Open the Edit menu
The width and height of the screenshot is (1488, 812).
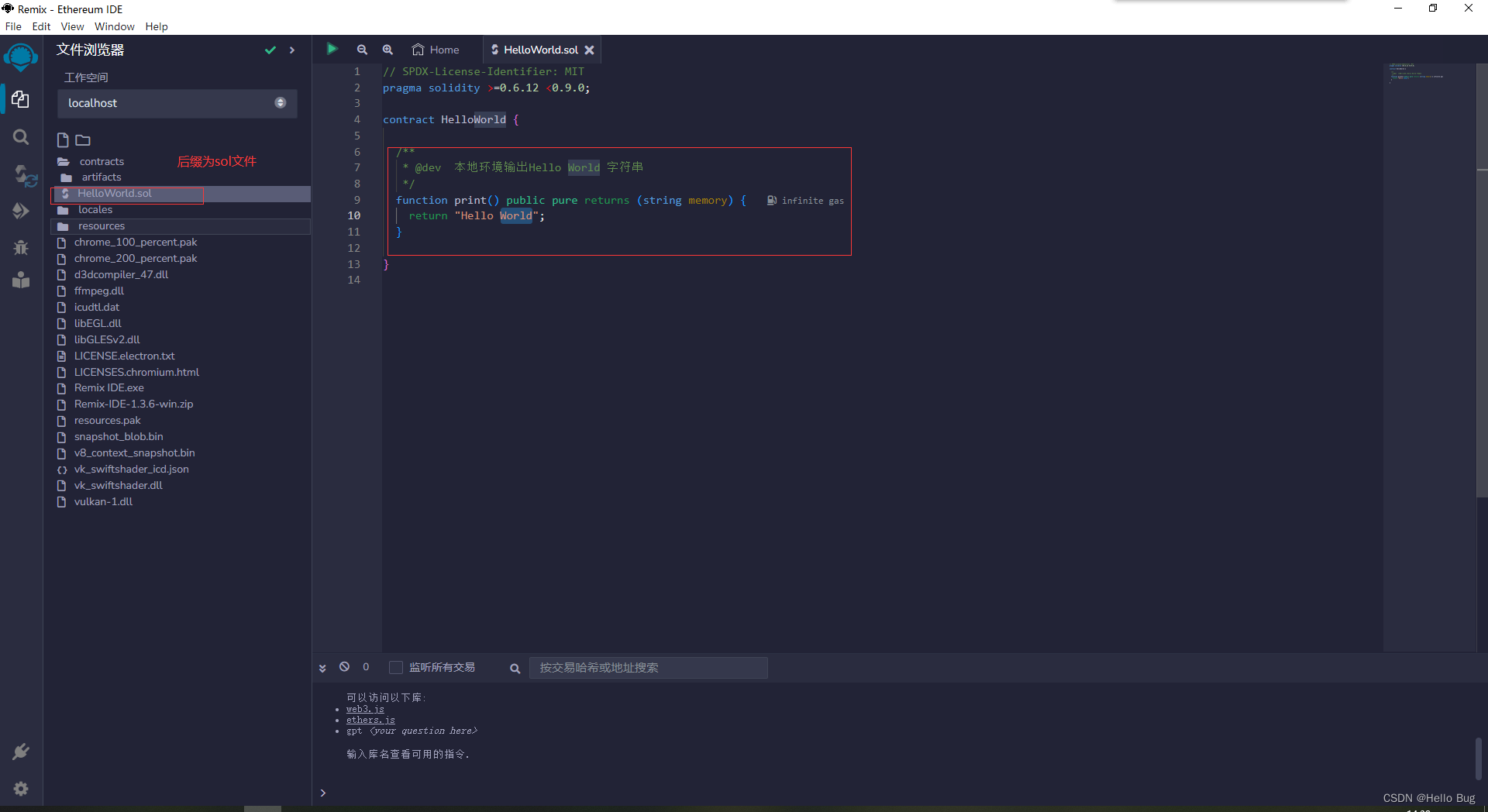(41, 26)
